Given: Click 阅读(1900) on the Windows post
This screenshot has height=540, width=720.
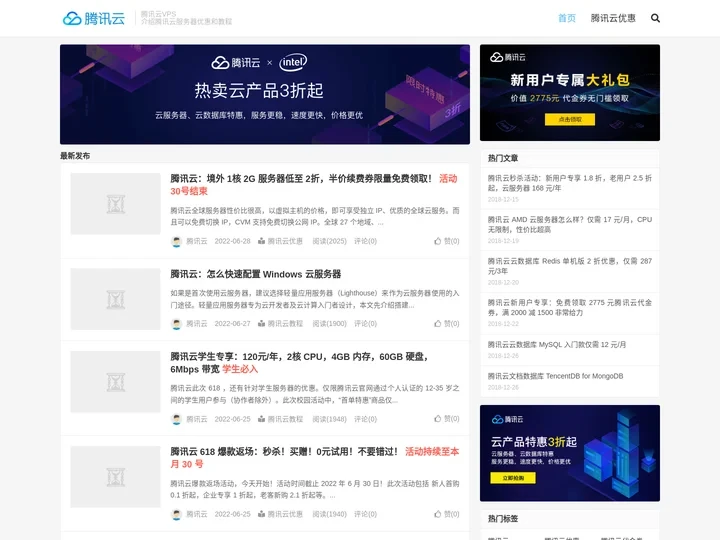Looking at the screenshot, I should point(330,324).
